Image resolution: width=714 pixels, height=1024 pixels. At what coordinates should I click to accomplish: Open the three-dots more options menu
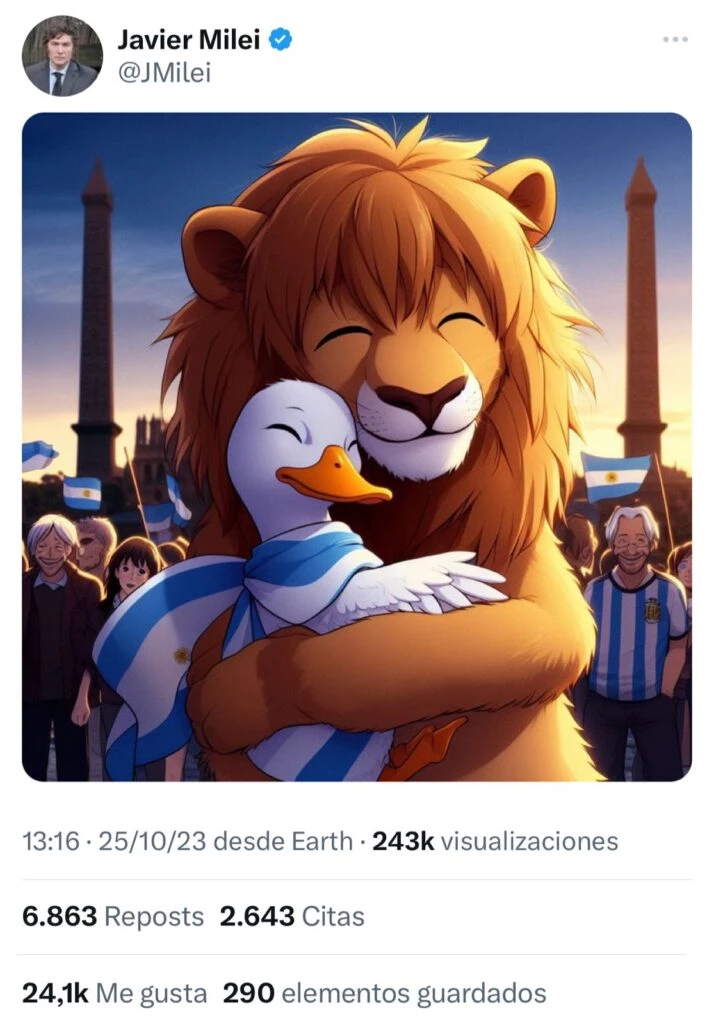tap(675, 39)
